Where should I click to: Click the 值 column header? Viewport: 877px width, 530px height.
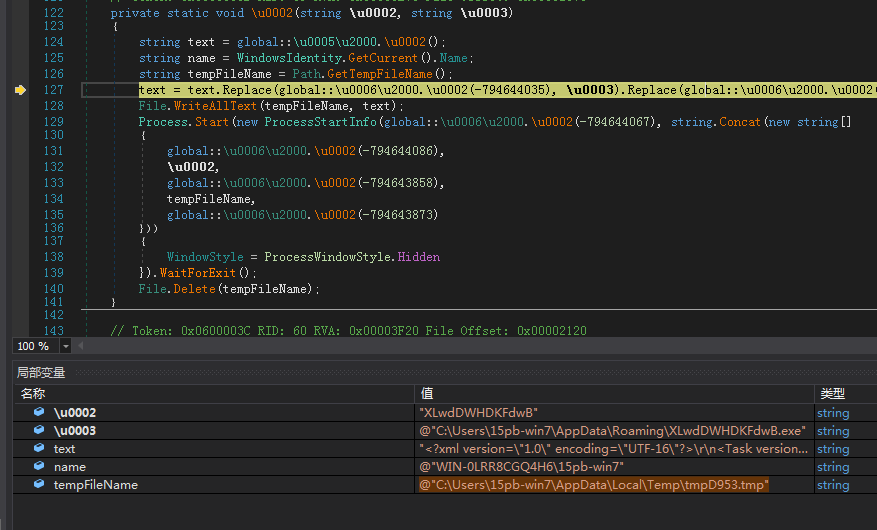tap(427, 394)
